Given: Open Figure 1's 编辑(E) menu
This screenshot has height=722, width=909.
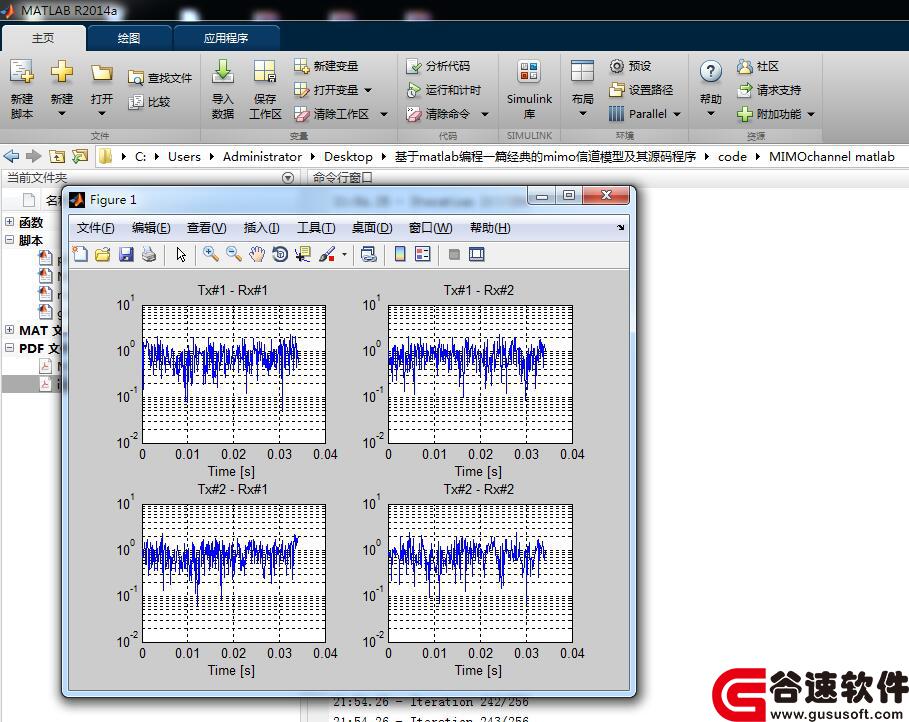Looking at the screenshot, I should pos(151,228).
